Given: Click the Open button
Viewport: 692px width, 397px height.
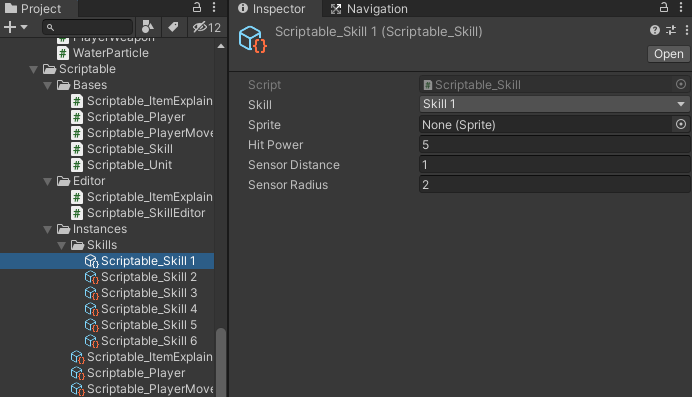Looking at the screenshot, I should pos(669,54).
